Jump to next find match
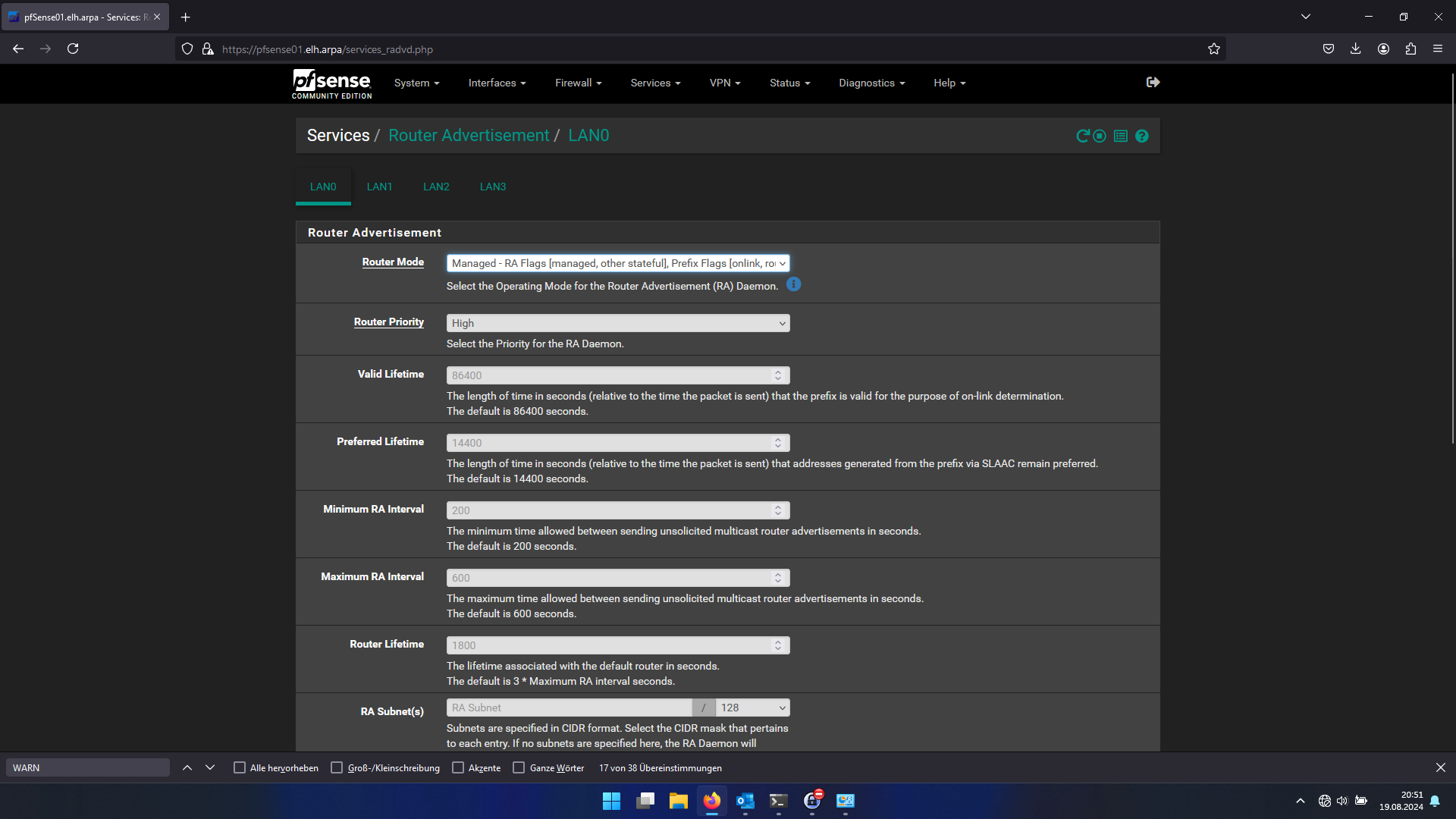Viewport: 1456px width, 819px height. click(210, 768)
